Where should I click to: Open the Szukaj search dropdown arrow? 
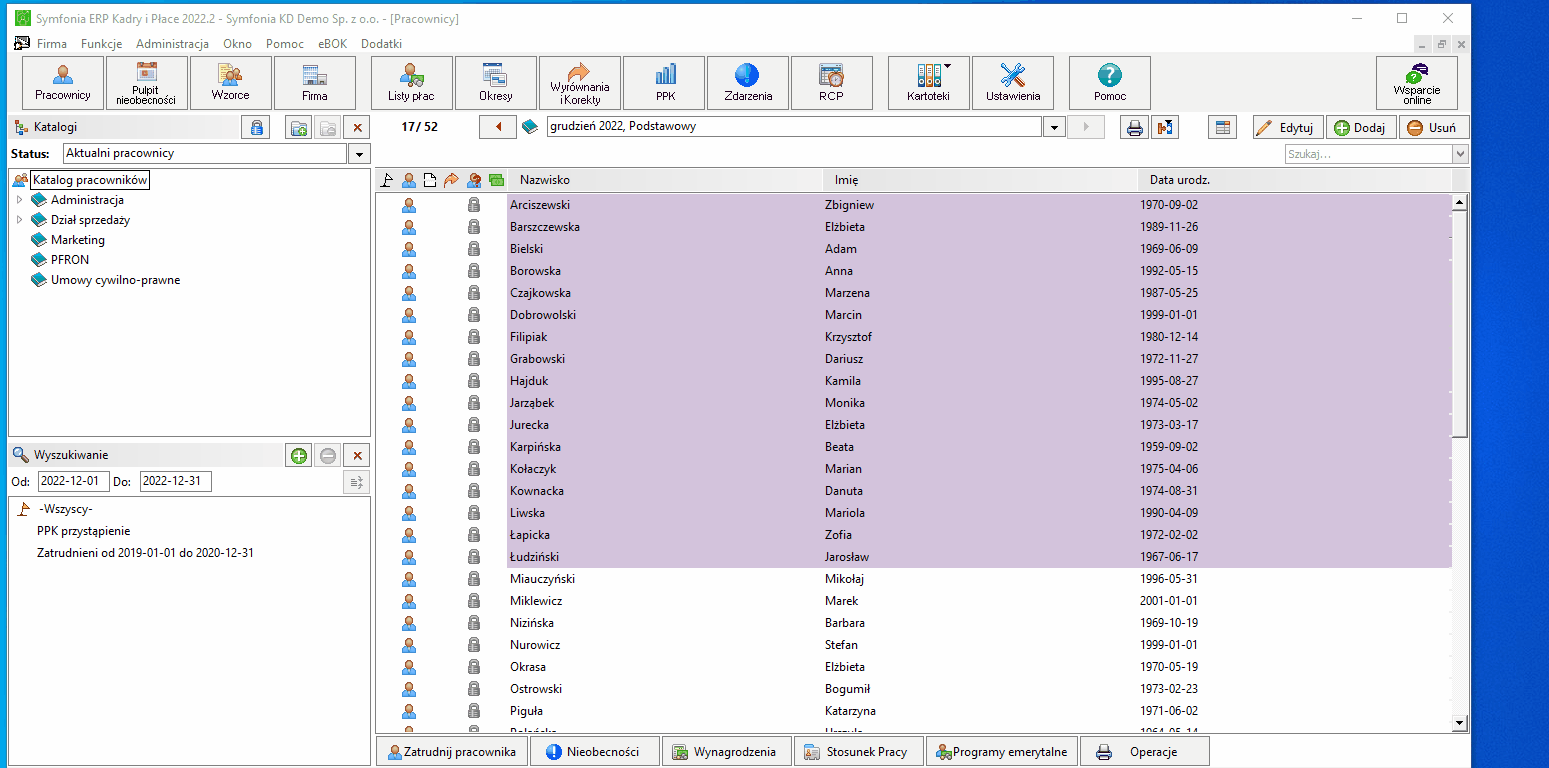tap(1460, 154)
